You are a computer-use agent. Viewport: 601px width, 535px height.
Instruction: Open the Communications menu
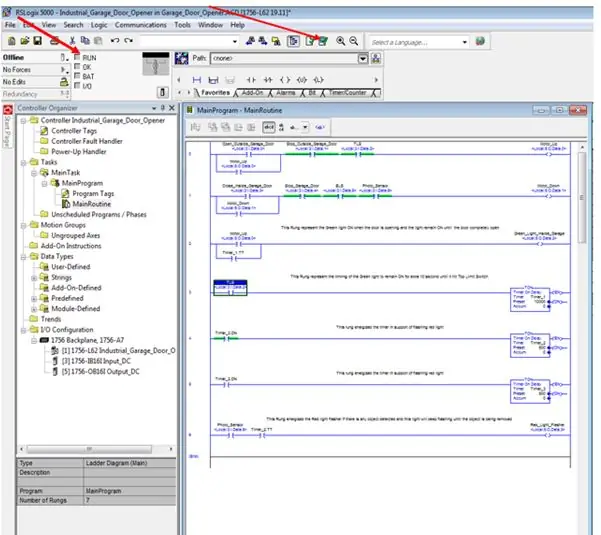(x=141, y=25)
